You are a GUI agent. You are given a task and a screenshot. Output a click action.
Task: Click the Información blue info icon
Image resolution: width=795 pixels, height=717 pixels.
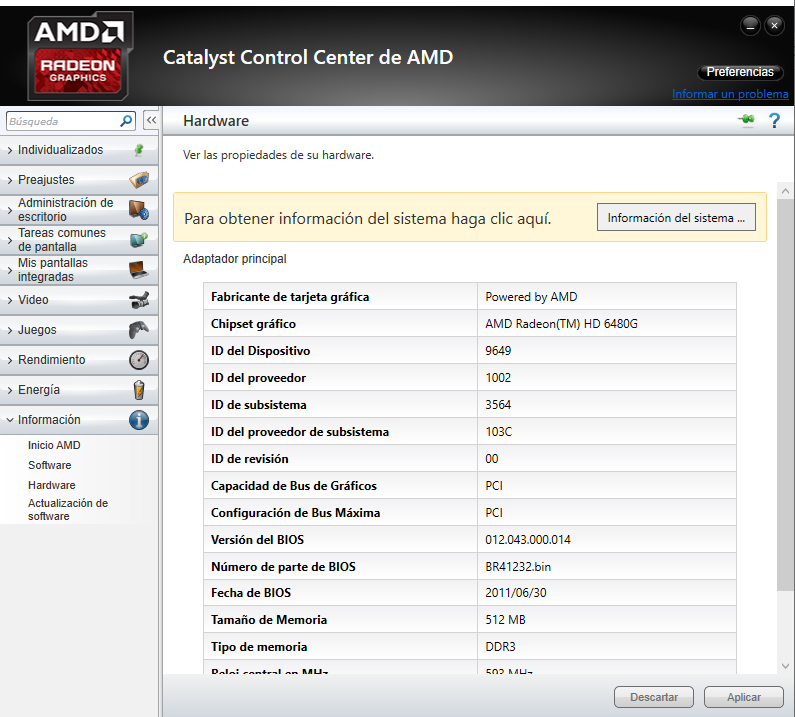click(x=139, y=420)
